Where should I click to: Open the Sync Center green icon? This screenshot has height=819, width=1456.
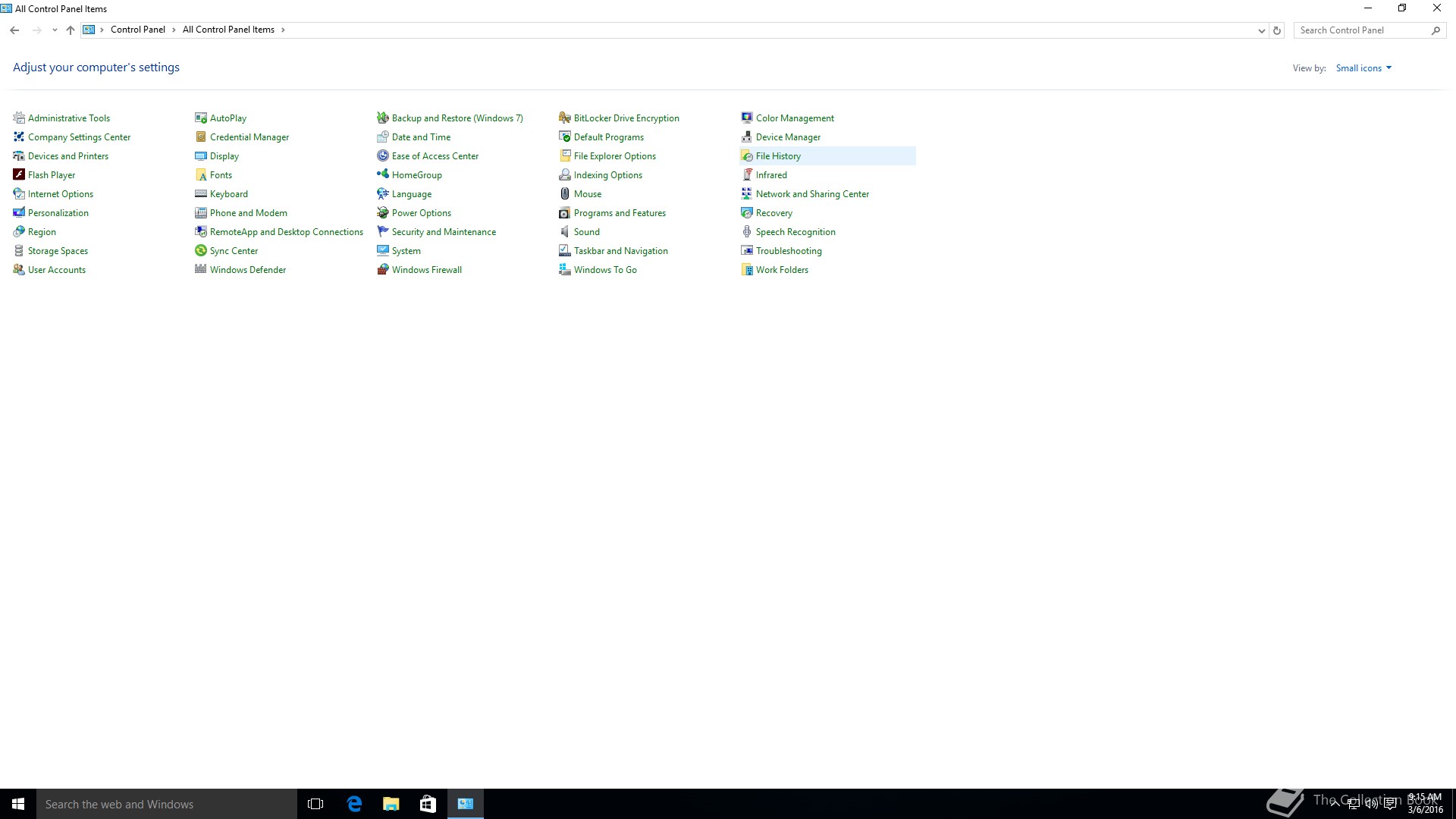tap(201, 250)
